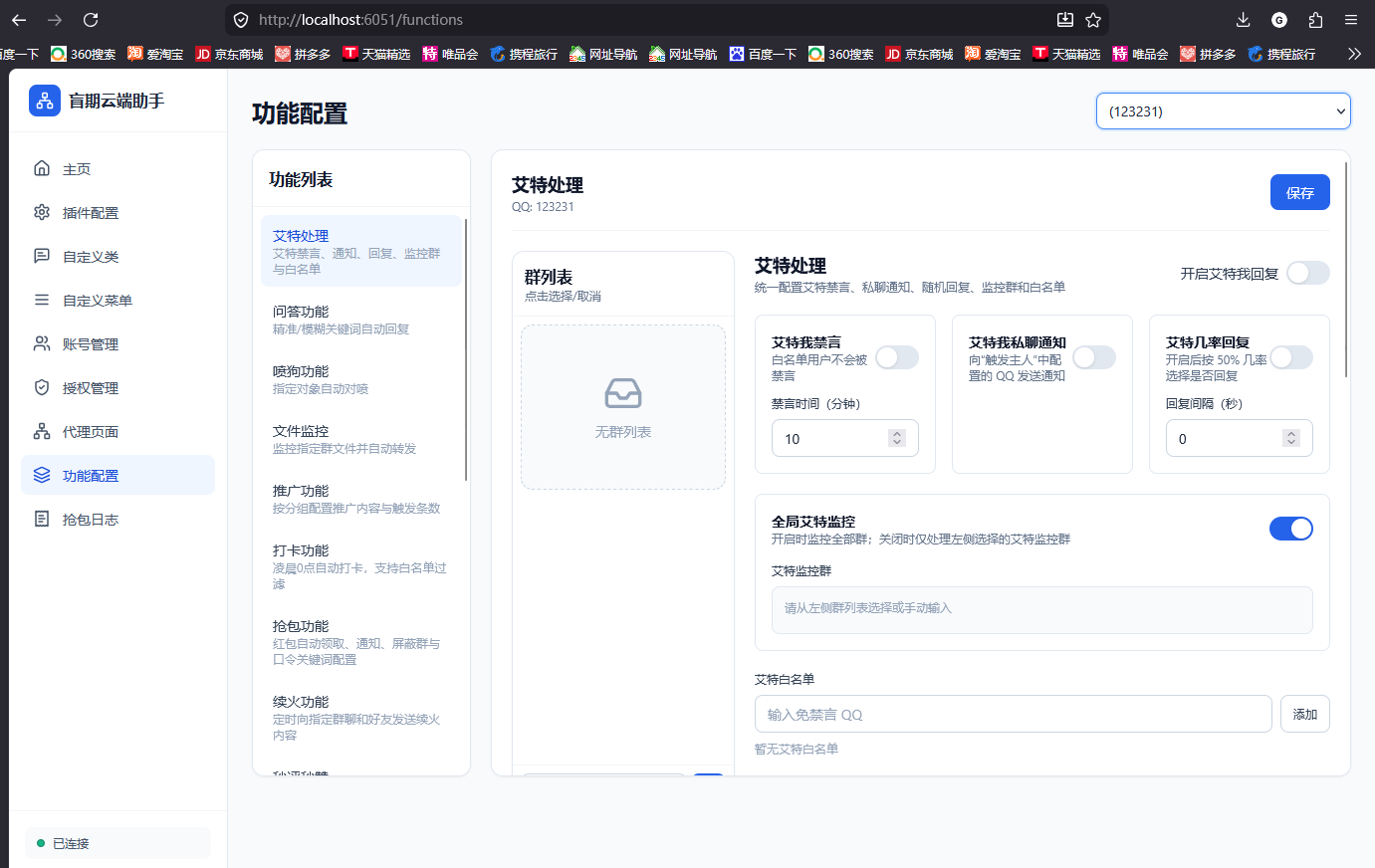
Task: Open the first 拼多多 bookmark link
Action: (303, 54)
